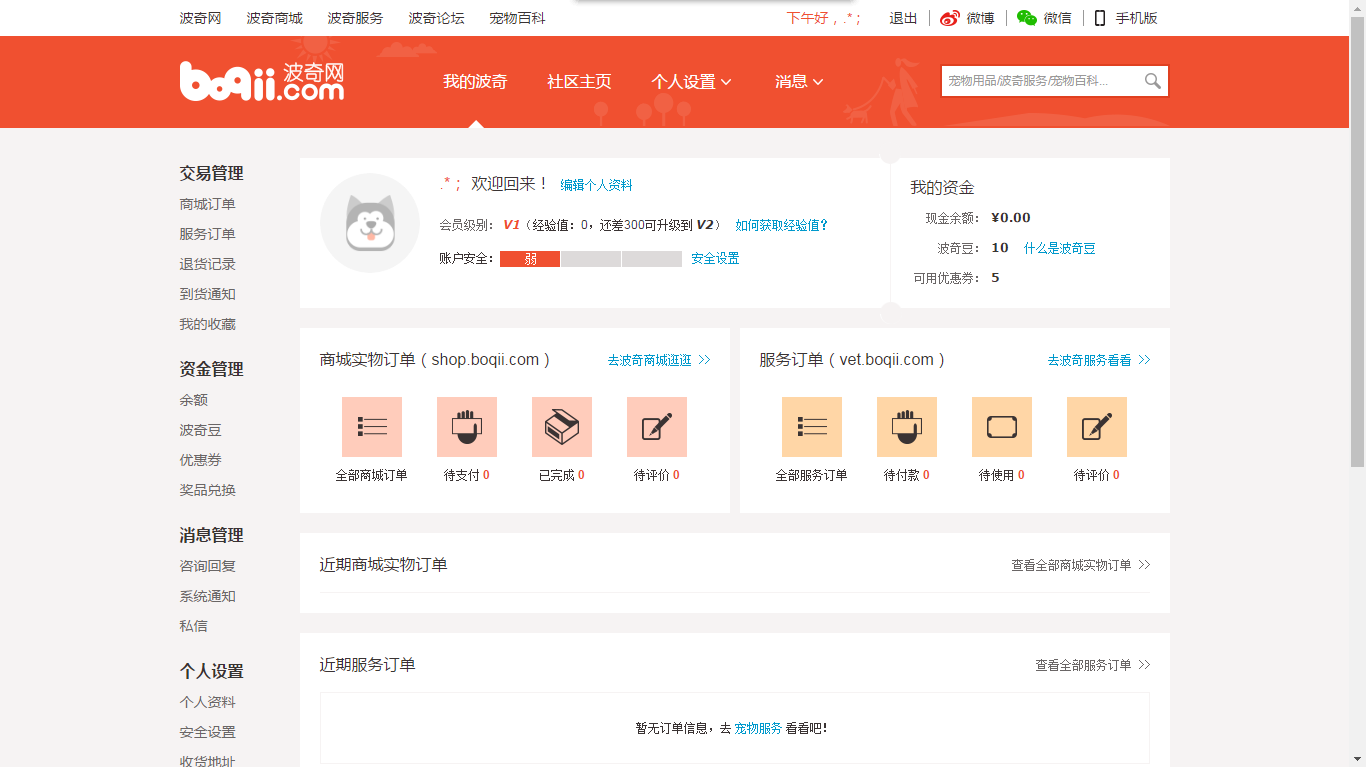
Task: Open 我的收藏 in sidebar
Action: [208, 324]
